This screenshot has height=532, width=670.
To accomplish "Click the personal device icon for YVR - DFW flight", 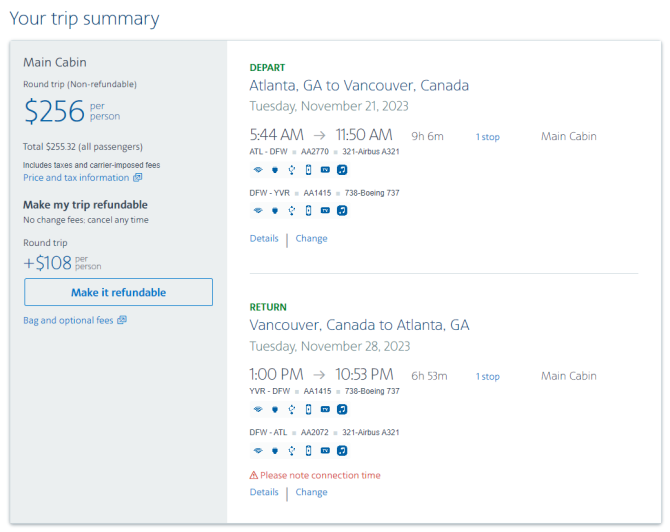I will tap(309, 409).
